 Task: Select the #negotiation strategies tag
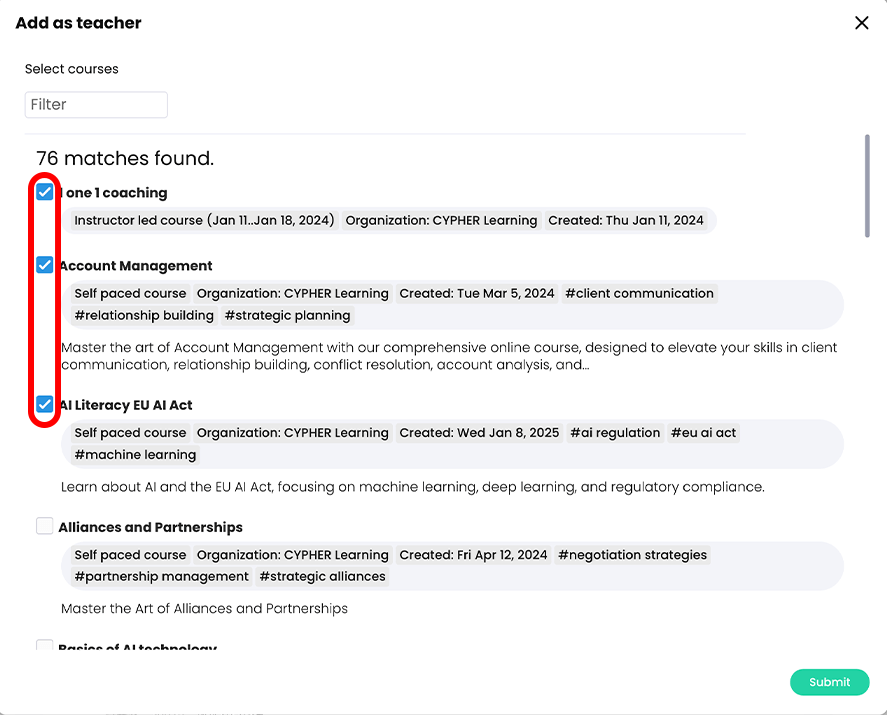tap(633, 554)
